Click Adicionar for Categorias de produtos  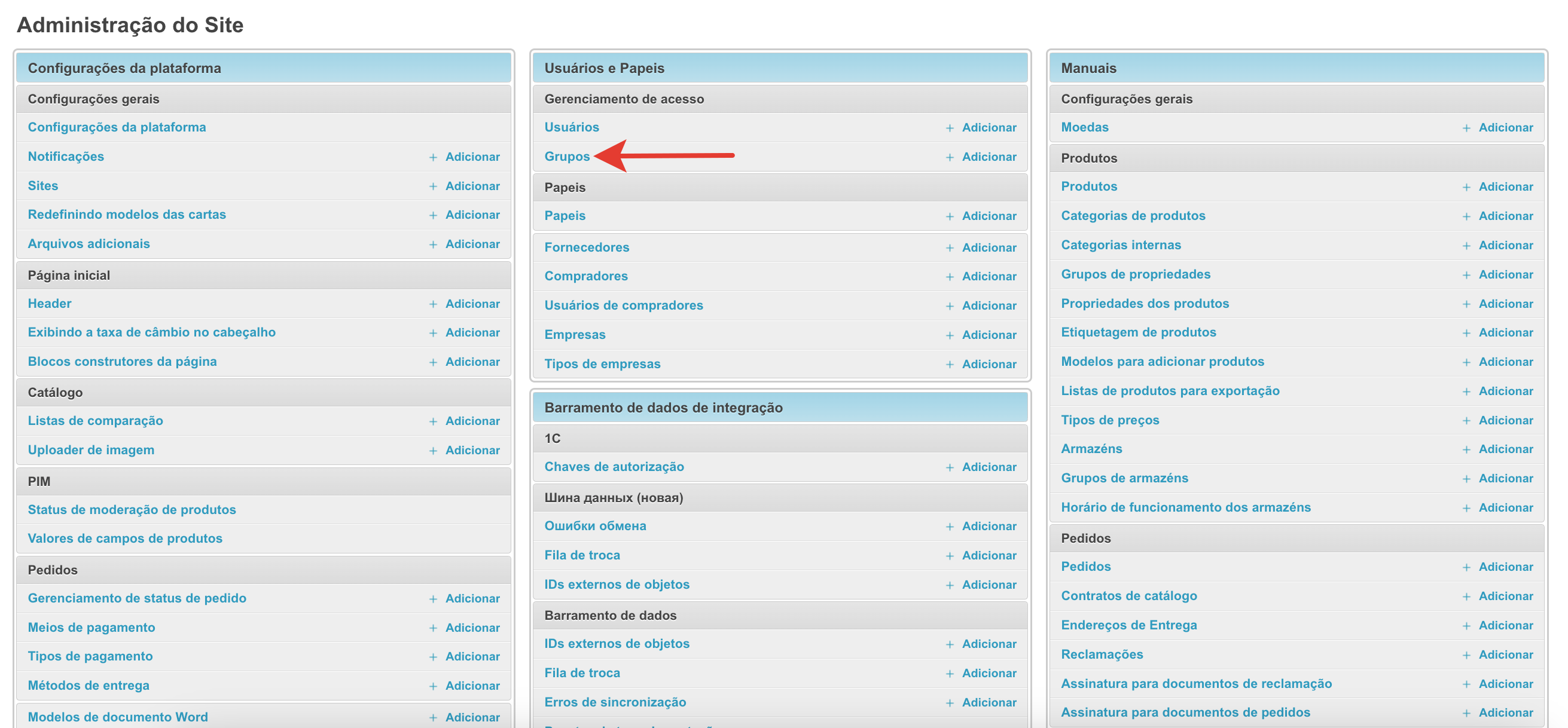coord(1505,216)
